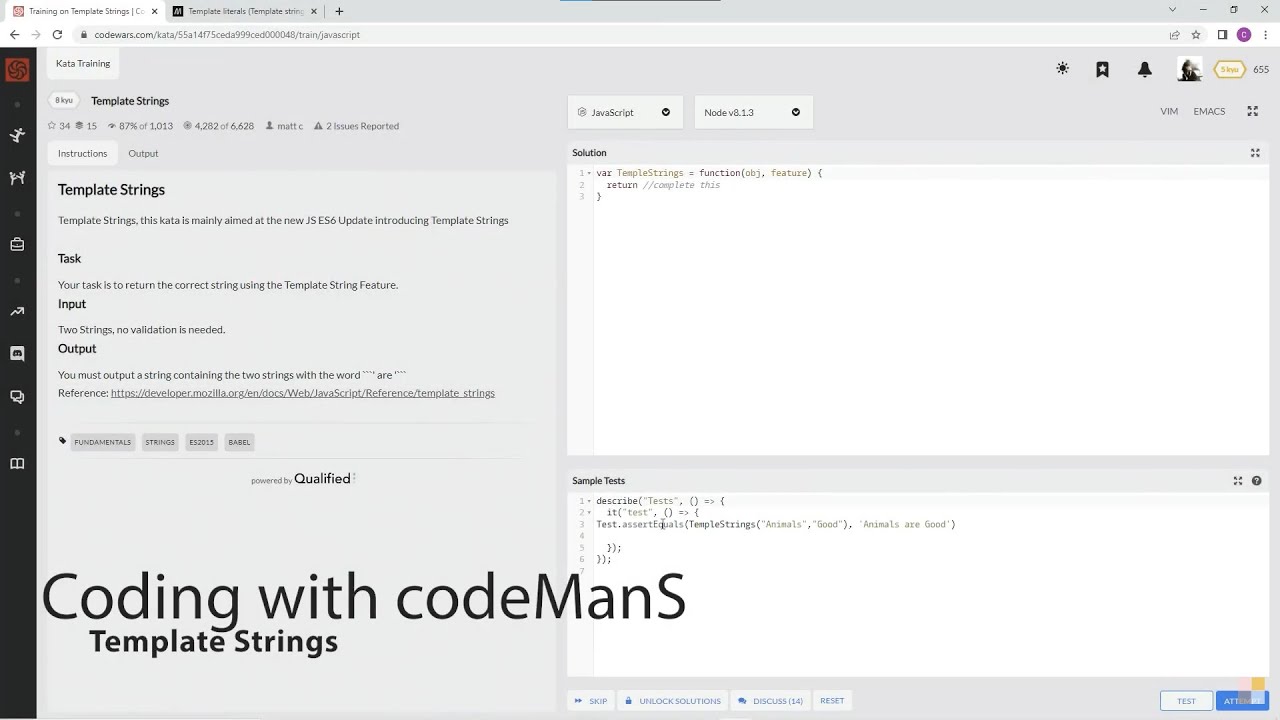Click UNLOCK SOLUTIONS button
Screen dimensions: 1280x720
673,701
